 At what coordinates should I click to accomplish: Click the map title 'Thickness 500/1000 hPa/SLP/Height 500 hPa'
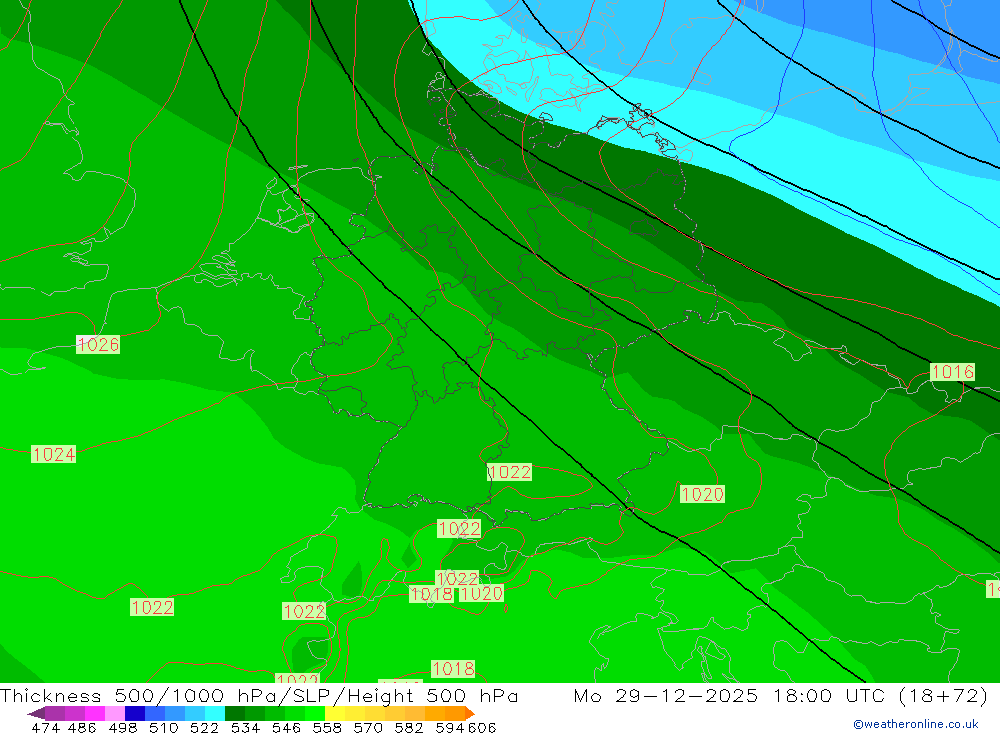[259, 695]
